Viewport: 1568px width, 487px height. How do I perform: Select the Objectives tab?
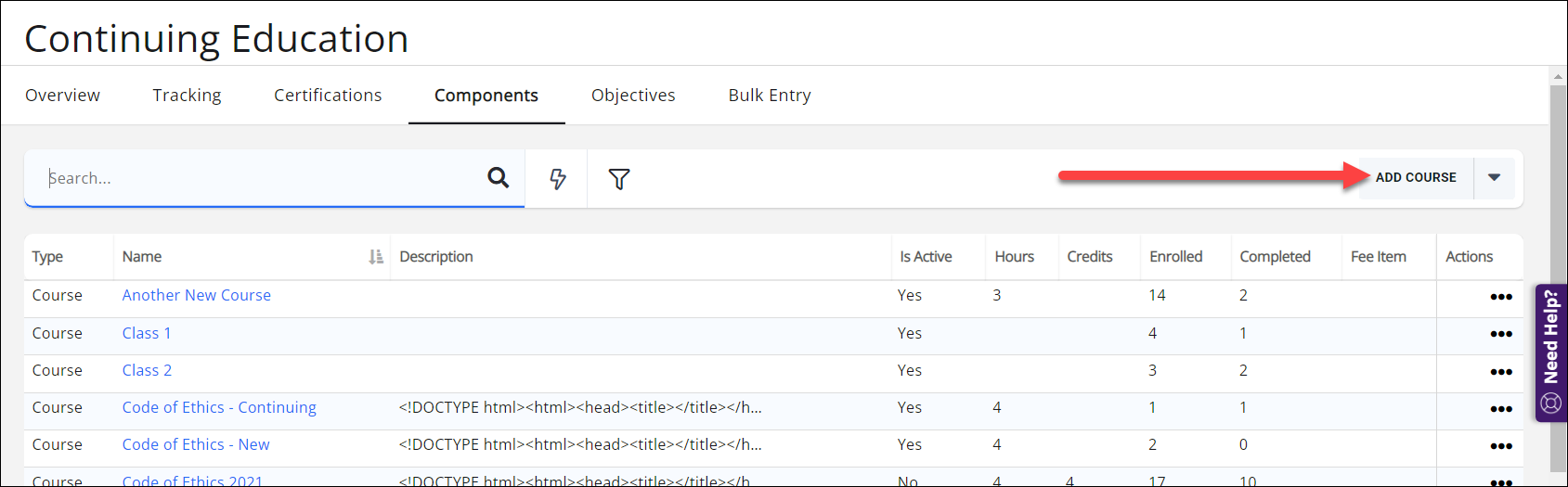coord(633,96)
